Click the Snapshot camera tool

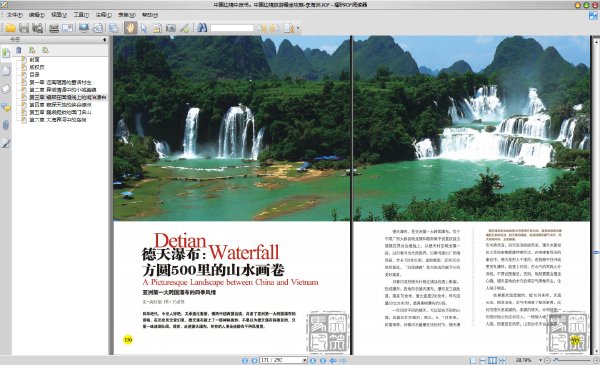(x=171, y=28)
